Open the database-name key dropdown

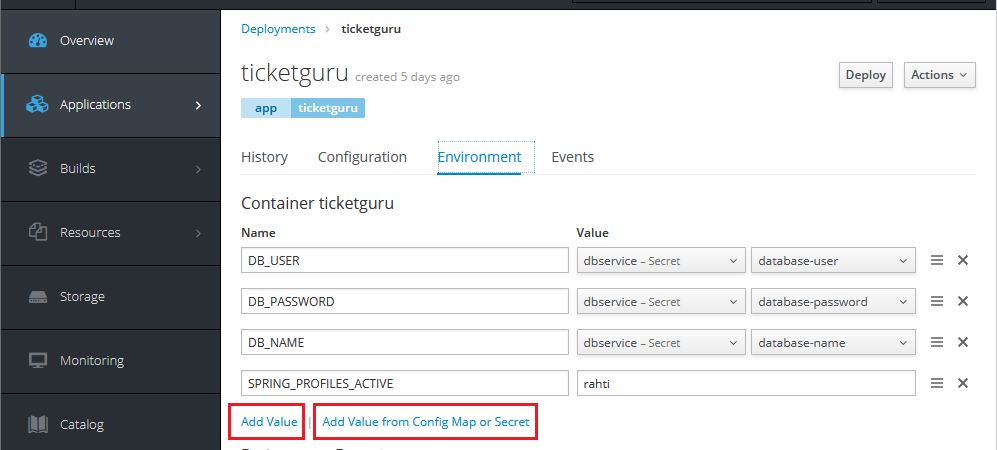[x=833, y=343]
